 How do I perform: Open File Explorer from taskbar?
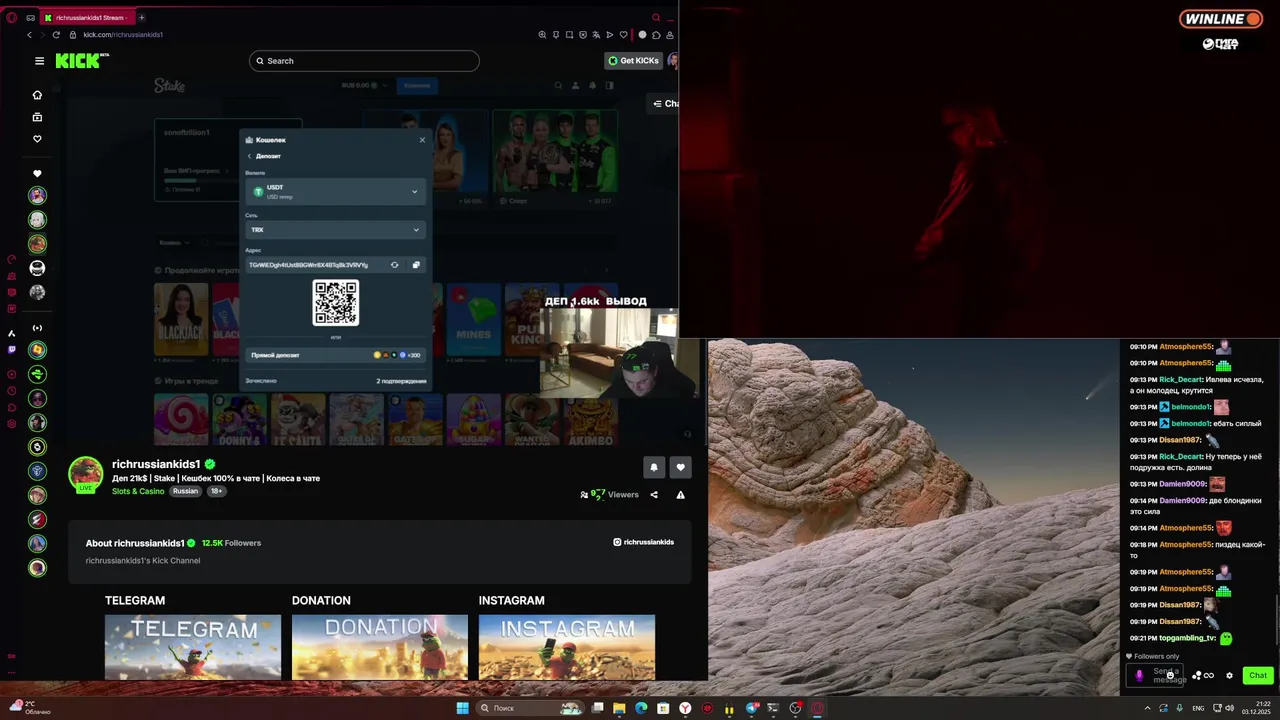(x=619, y=708)
